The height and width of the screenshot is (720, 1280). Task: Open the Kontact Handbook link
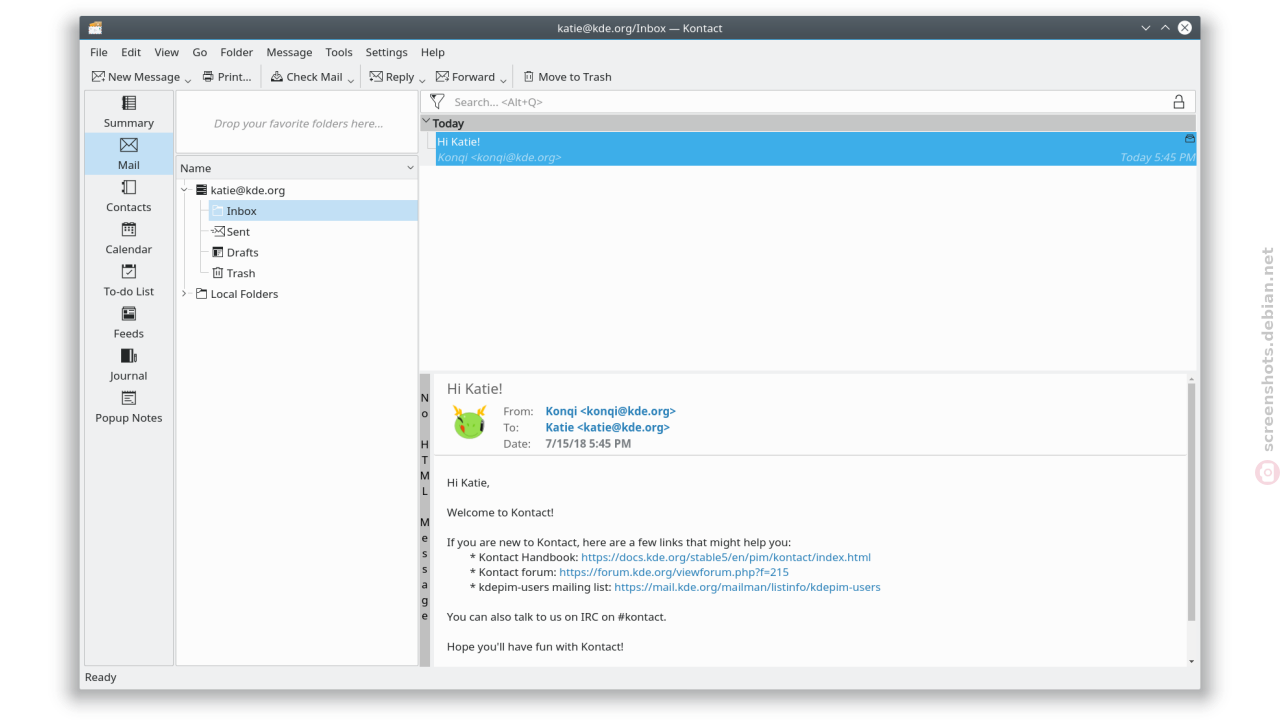tap(726, 557)
